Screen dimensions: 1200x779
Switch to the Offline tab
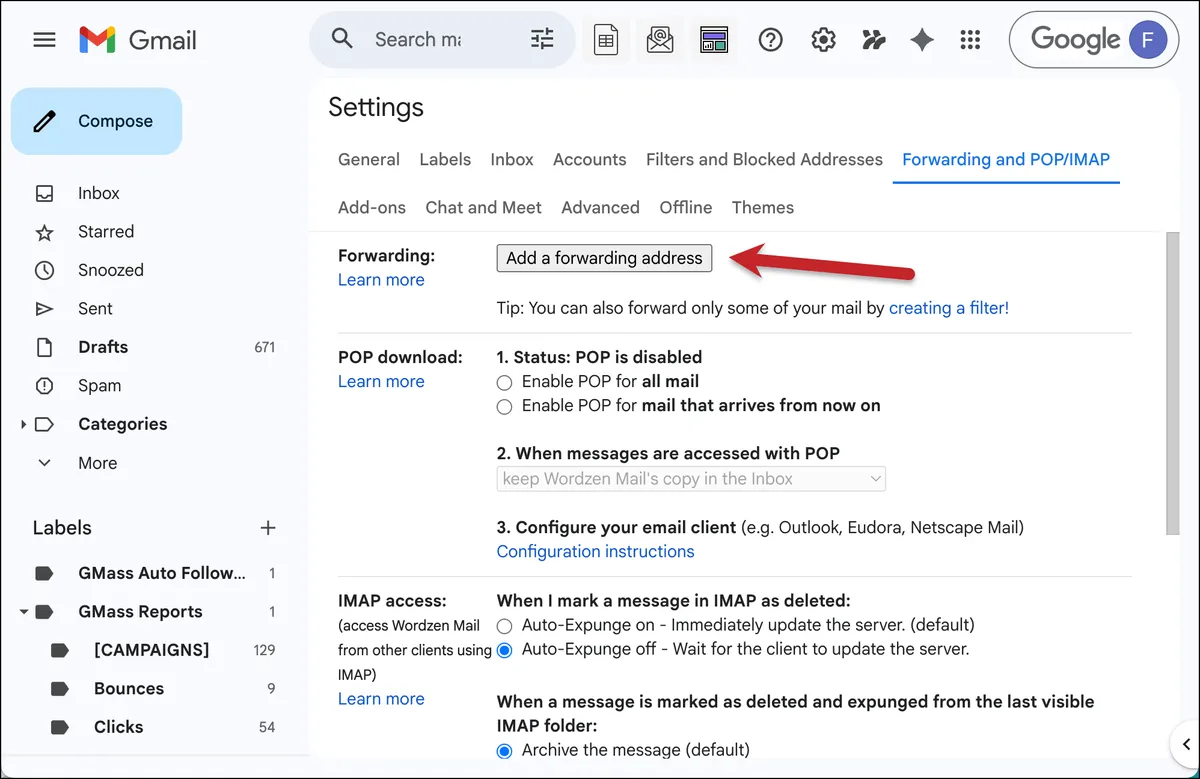pyautogui.click(x=686, y=207)
